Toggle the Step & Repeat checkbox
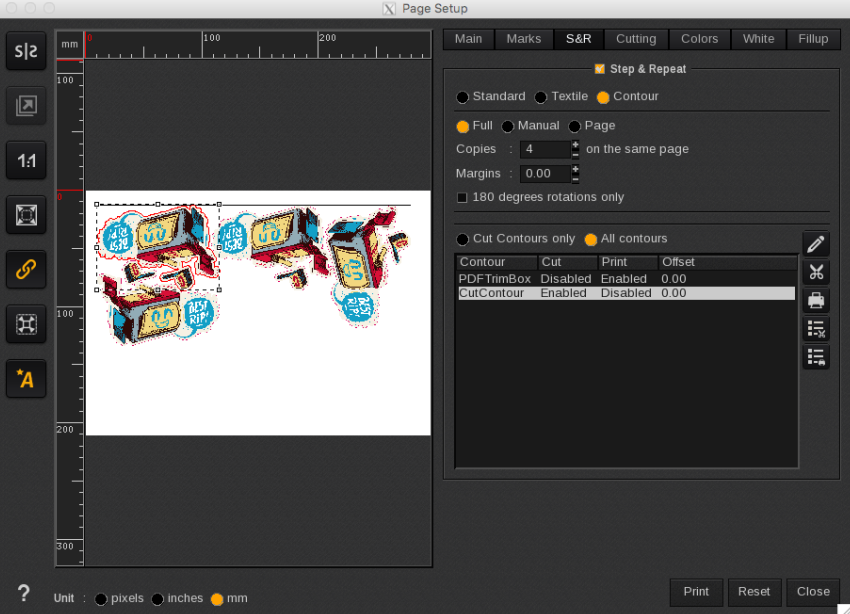 click(599, 69)
